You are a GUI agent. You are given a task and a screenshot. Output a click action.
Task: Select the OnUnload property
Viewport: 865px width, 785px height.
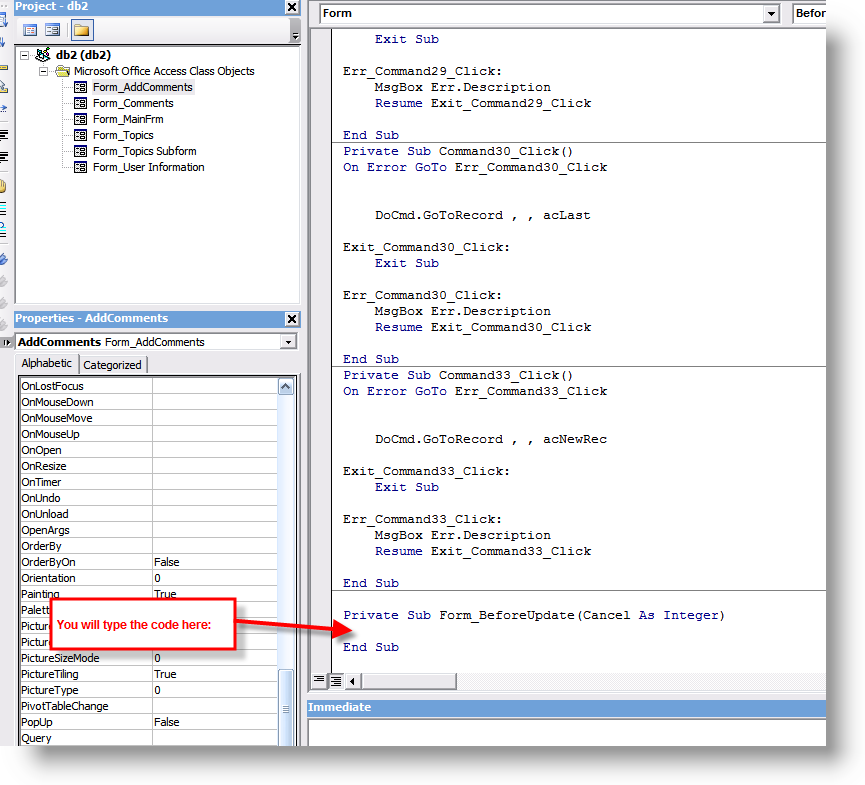45,514
